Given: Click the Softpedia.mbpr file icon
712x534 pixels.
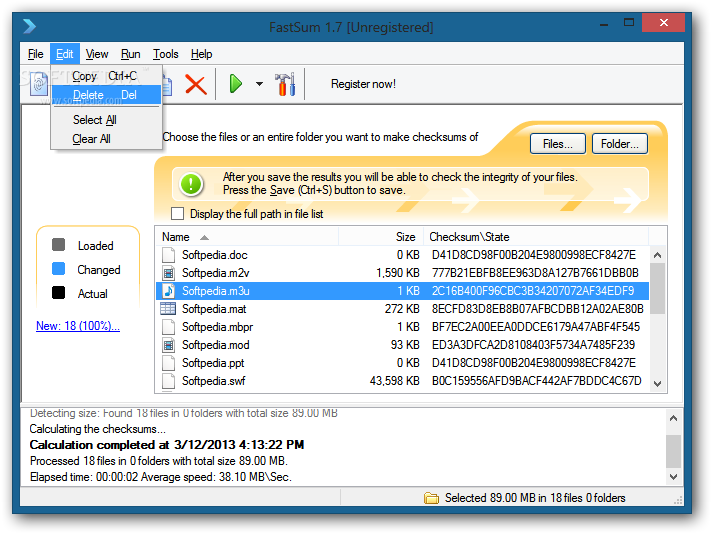Looking at the screenshot, I should [x=168, y=327].
